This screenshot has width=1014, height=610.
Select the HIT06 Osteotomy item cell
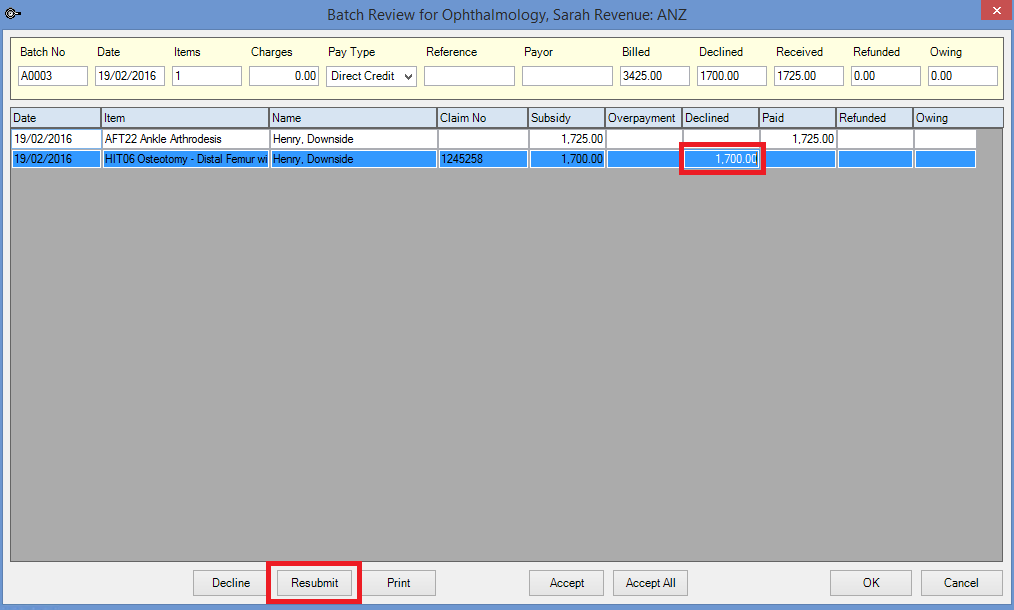[186, 159]
